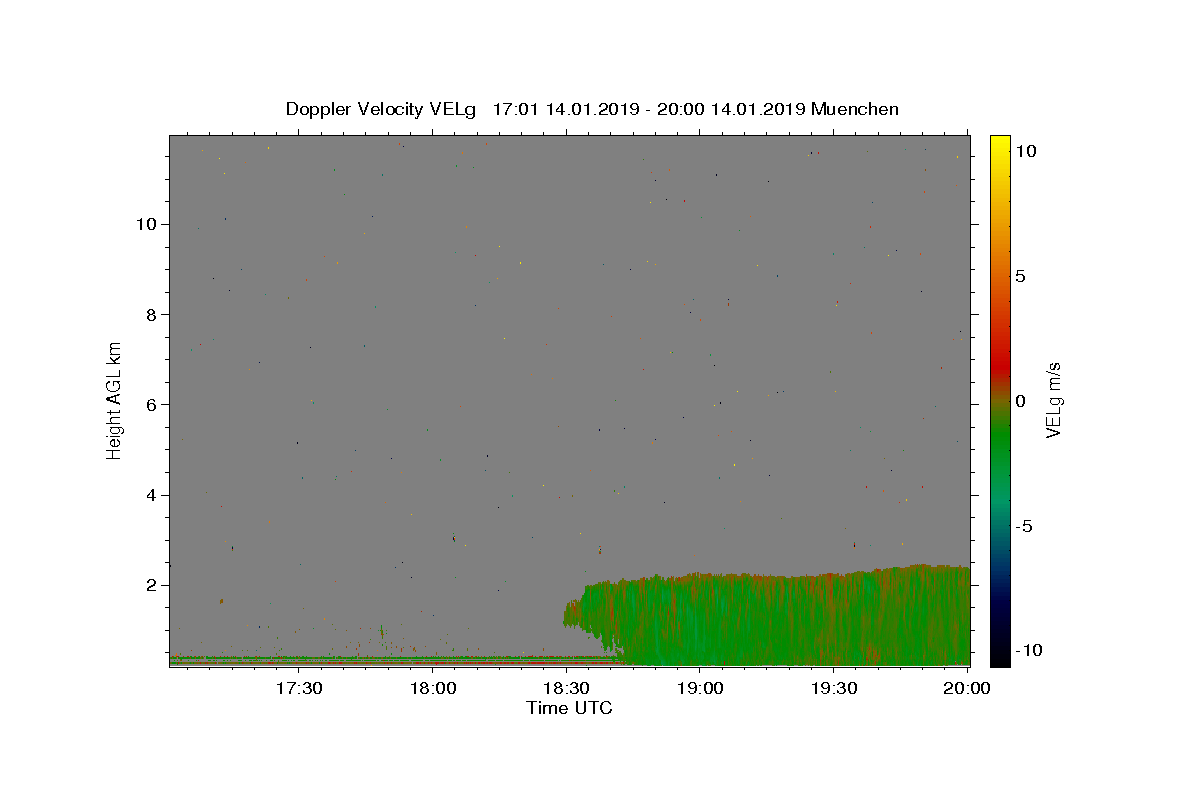This screenshot has width=1200, height=800.
Task: Click the height tick label 10 on the y-axis
Action: tap(147, 224)
